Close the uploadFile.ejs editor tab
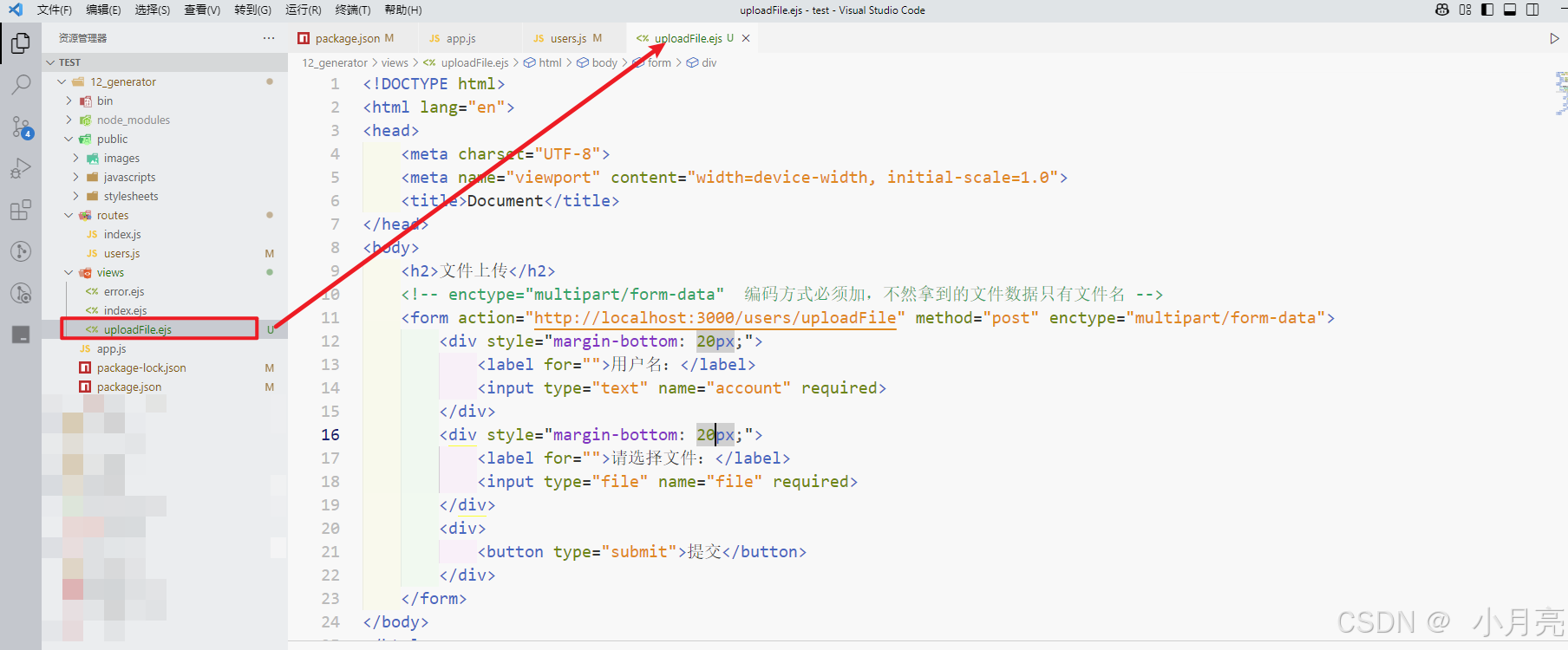Screen dimensions: 1568x650 coord(746,38)
